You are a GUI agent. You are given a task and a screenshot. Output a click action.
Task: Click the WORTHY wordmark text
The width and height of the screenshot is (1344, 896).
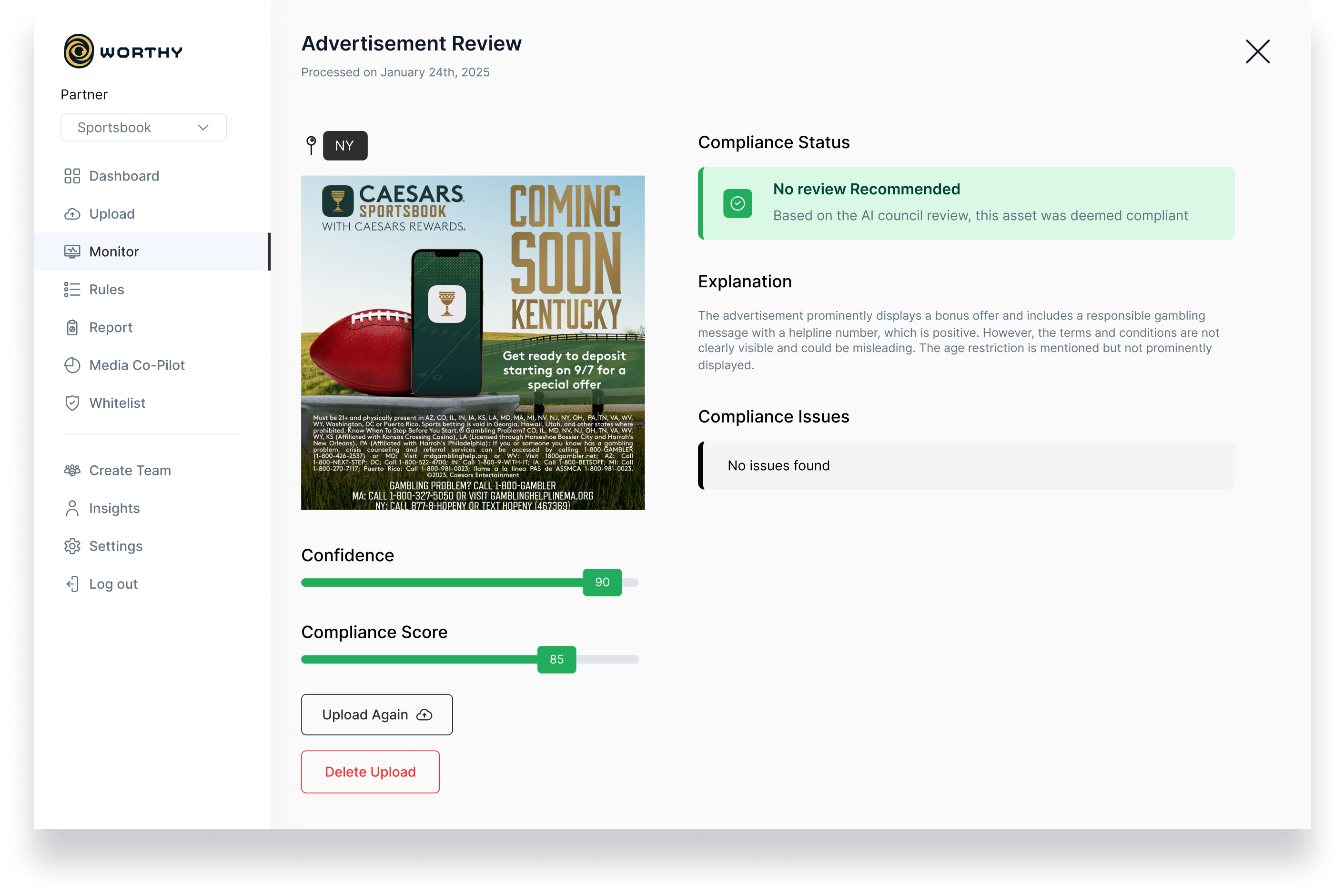coord(141,52)
